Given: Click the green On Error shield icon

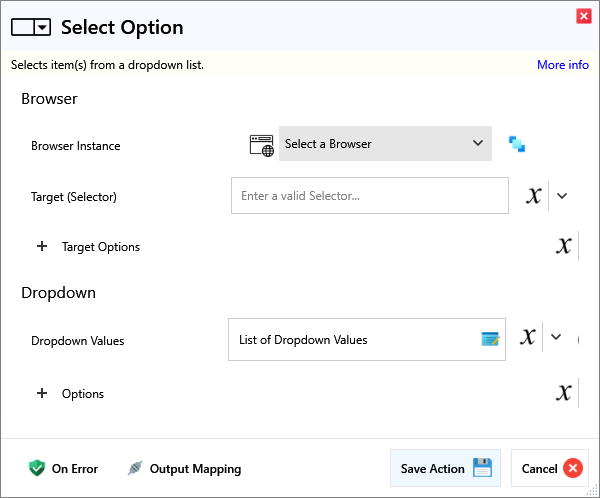Looking at the screenshot, I should [x=37, y=468].
